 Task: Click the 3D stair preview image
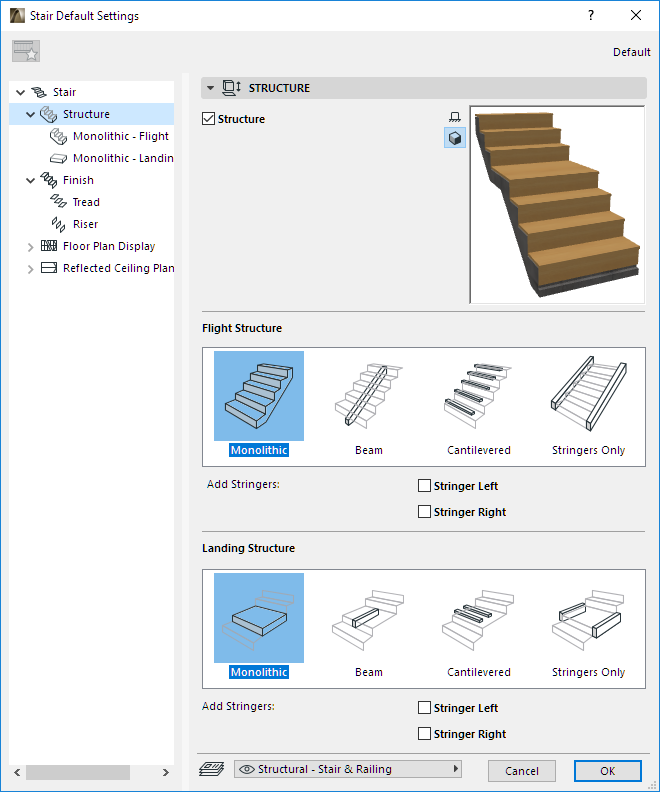coord(557,205)
